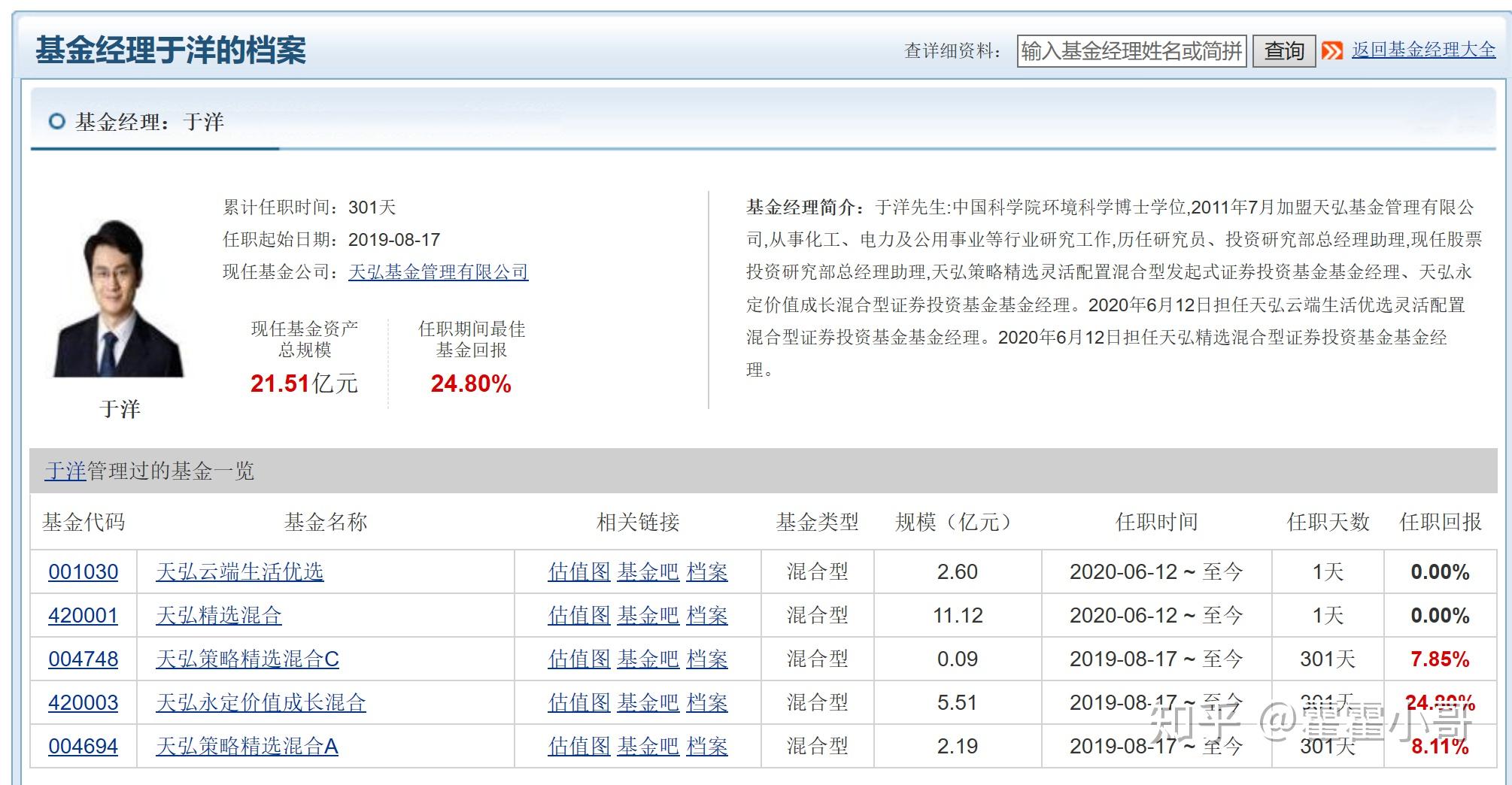Open 估值图 for 天弘策略精选混合A

579,747
